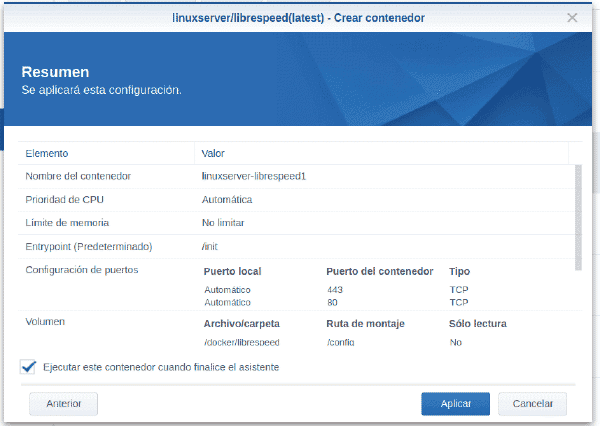Viewport: 600px width, 426px height.
Task: Click the 'Puerto local' subheader
Action: pyautogui.click(x=232, y=271)
